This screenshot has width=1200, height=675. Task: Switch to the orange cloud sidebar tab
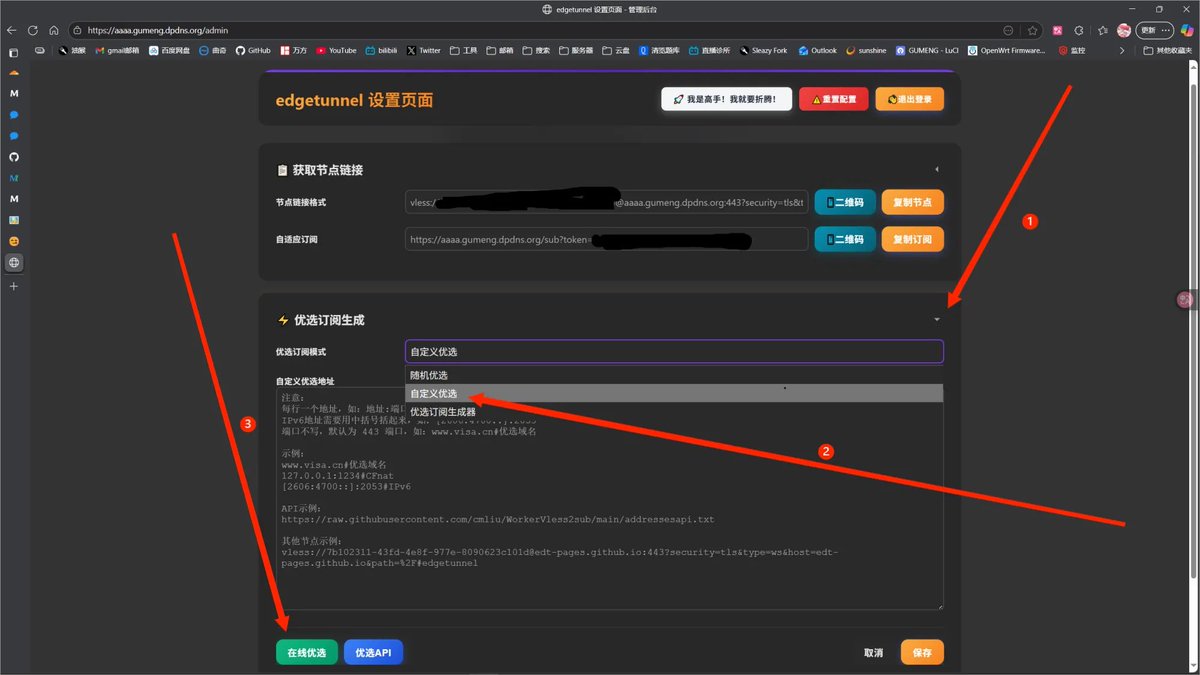[x=14, y=72]
